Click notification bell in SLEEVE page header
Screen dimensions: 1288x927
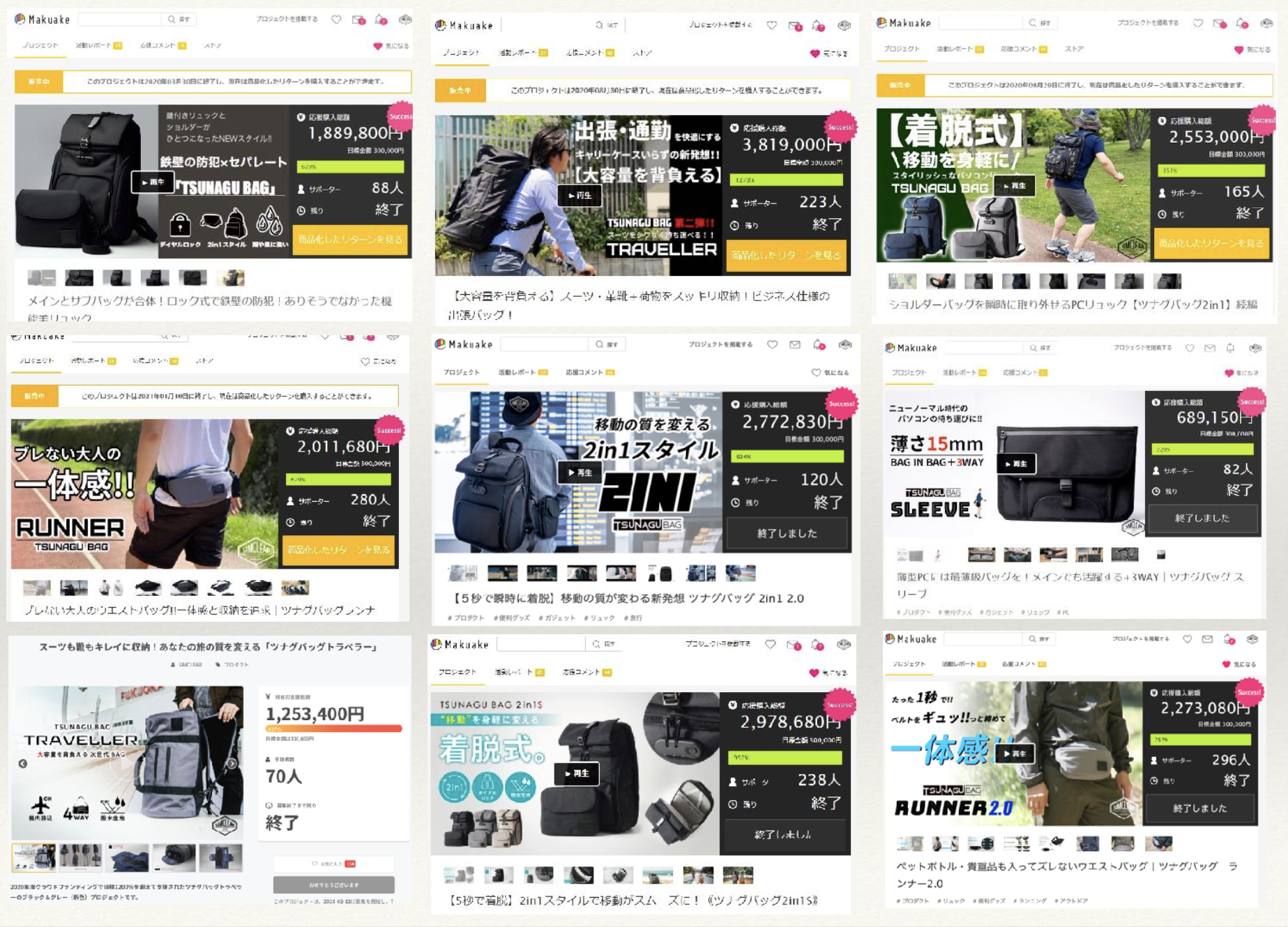1230,348
